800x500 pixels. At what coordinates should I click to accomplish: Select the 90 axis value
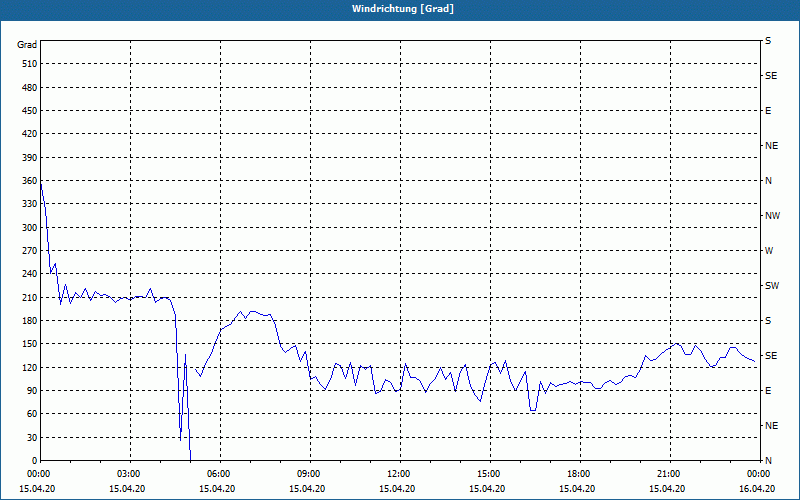click(32, 390)
